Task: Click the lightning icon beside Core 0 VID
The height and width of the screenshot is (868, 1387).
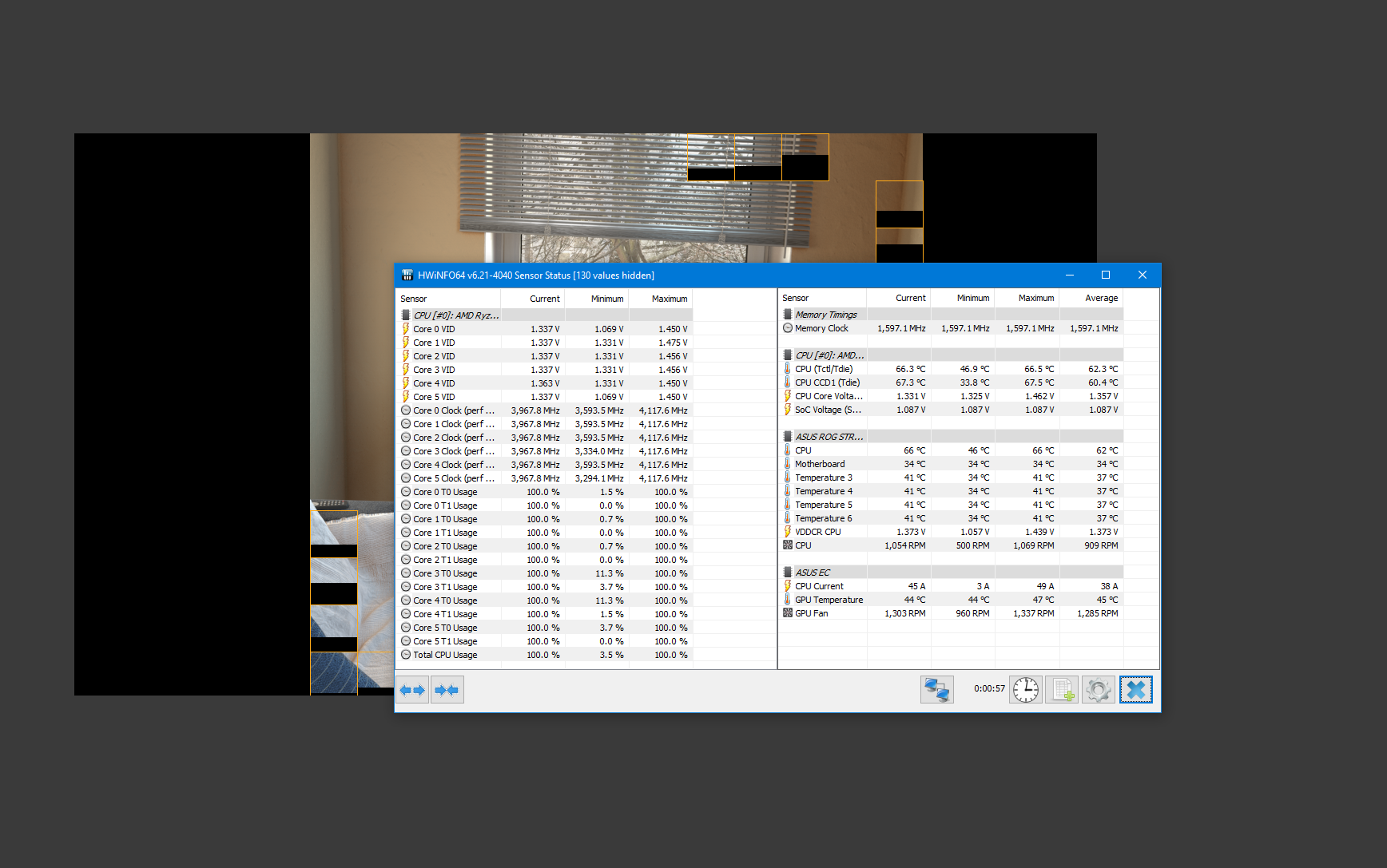Action: [x=406, y=329]
